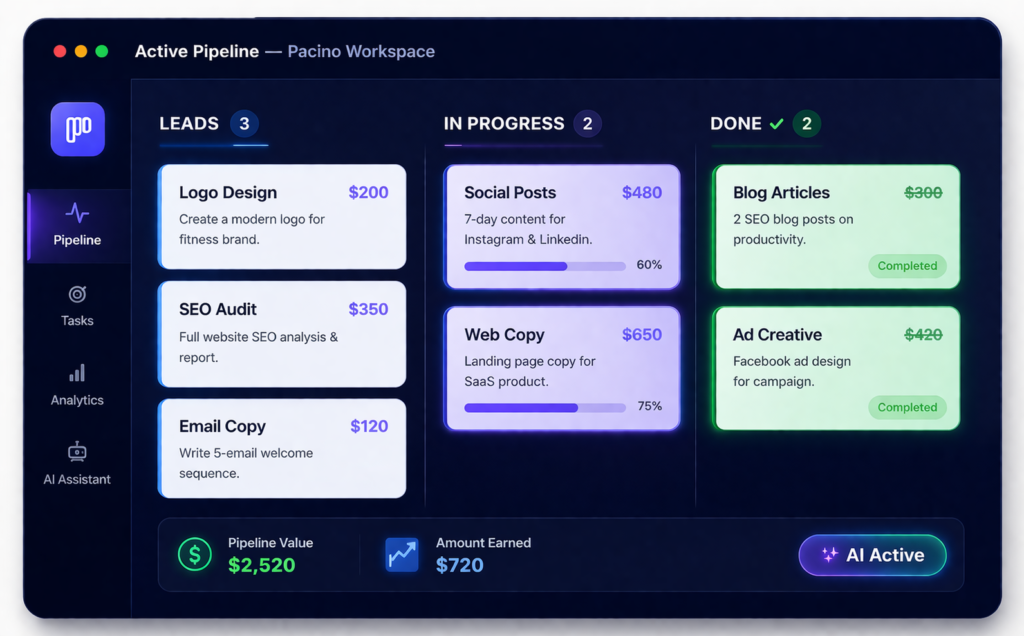This screenshot has height=636, width=1024.
Task: Click the Web Copy progress bar
Action: (545, 408)
